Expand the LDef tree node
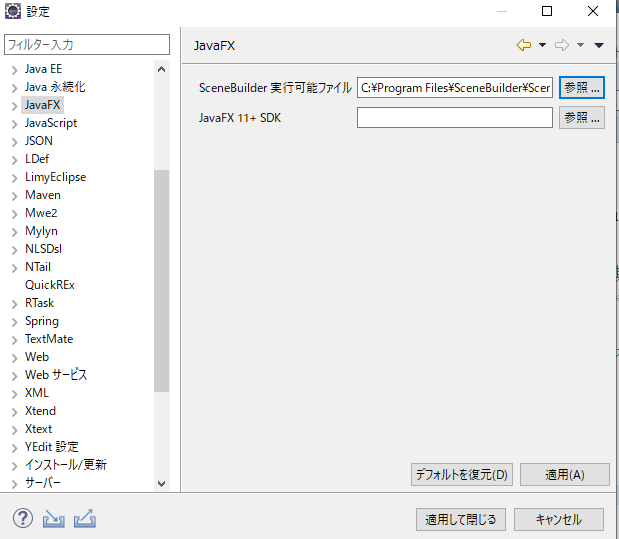The image size is (619, 539). coord(15,160)
